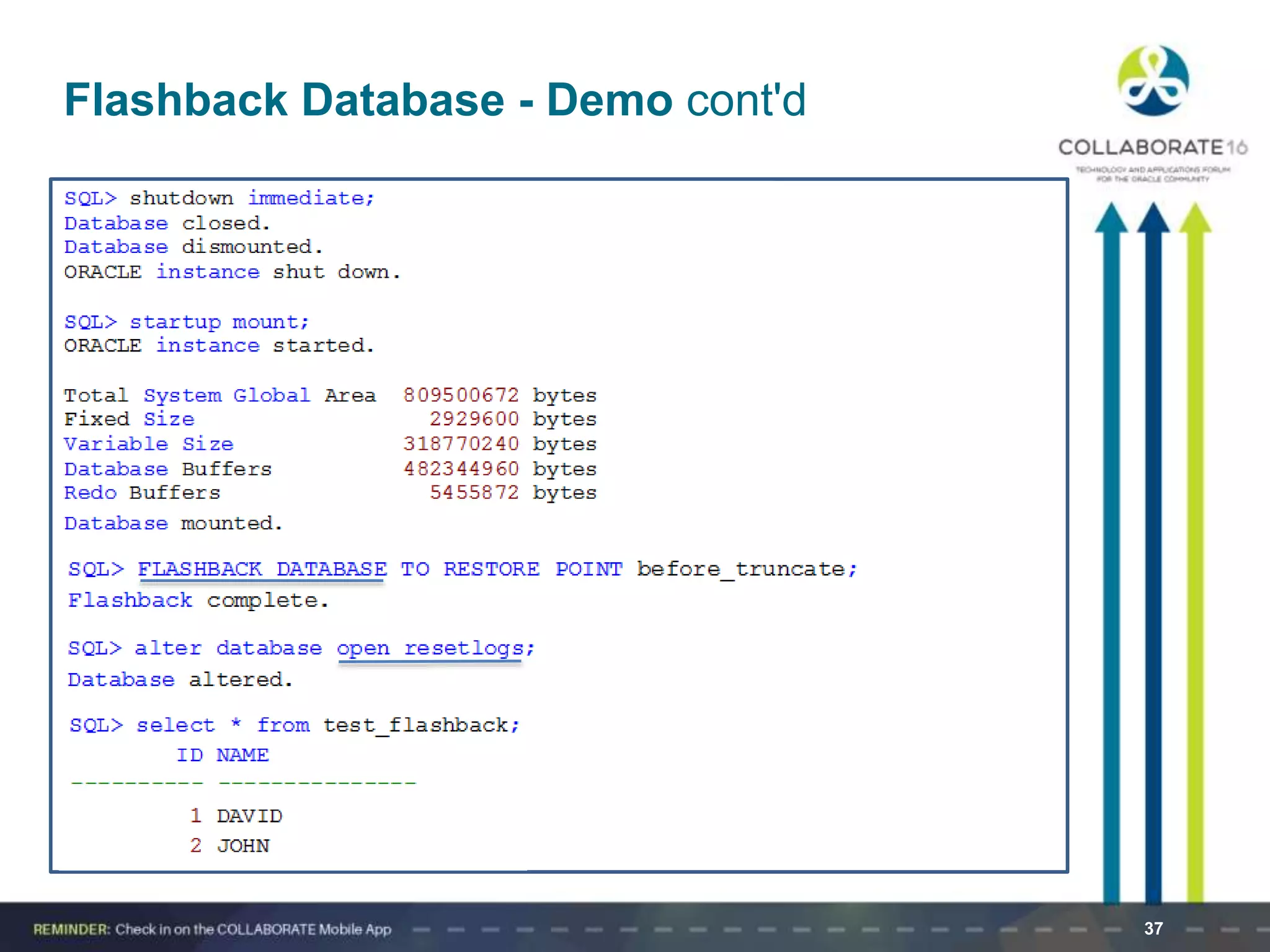
Task: Click 'TO RESTORE POINT' in the flashback command
Action: [x=512, y=569]
